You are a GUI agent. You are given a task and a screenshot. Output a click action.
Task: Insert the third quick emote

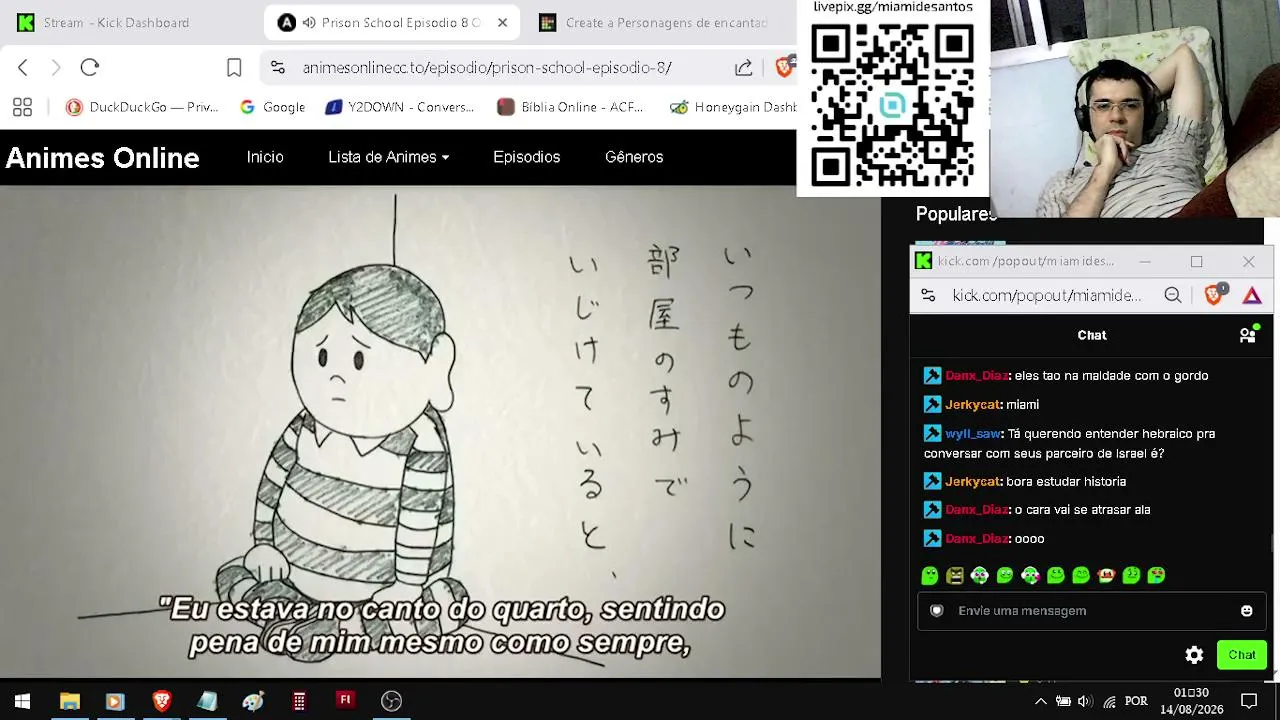(x=980, y=575)
